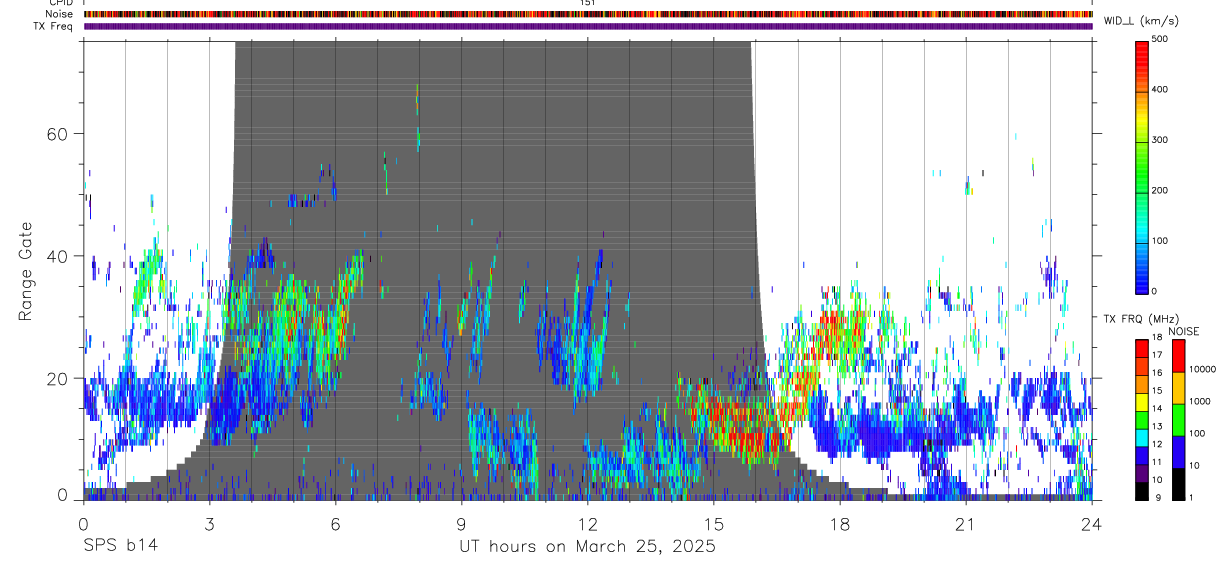Click the 1 tick on the NOISE scale

coord(1193,498)
